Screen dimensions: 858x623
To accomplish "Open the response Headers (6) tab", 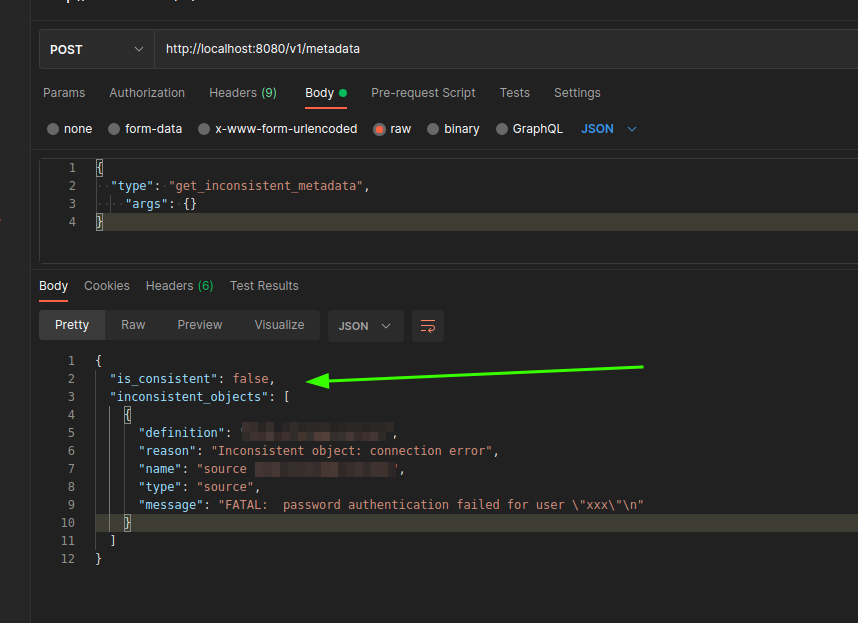I will (179, 285).
